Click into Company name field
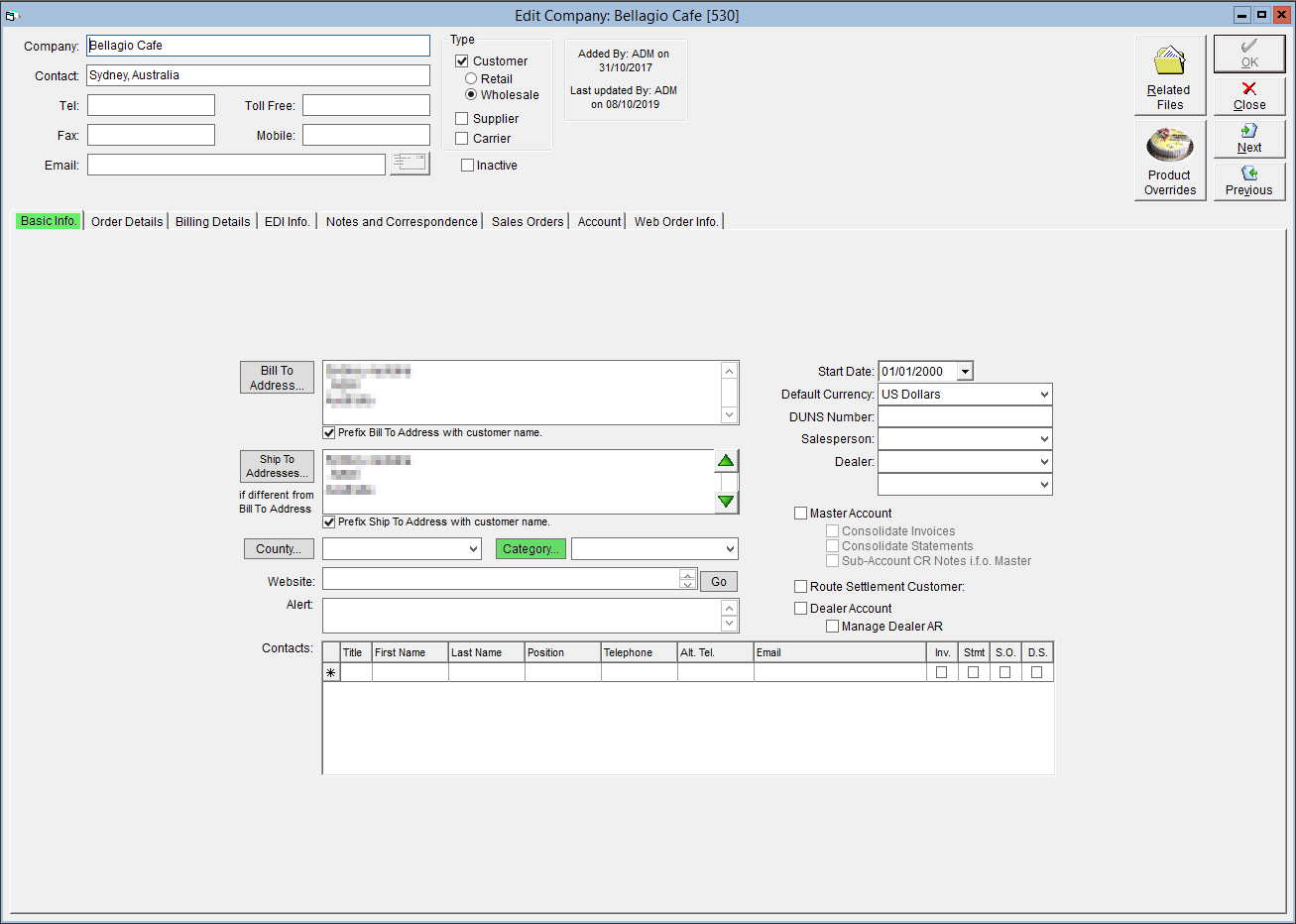 click(258, 46)
